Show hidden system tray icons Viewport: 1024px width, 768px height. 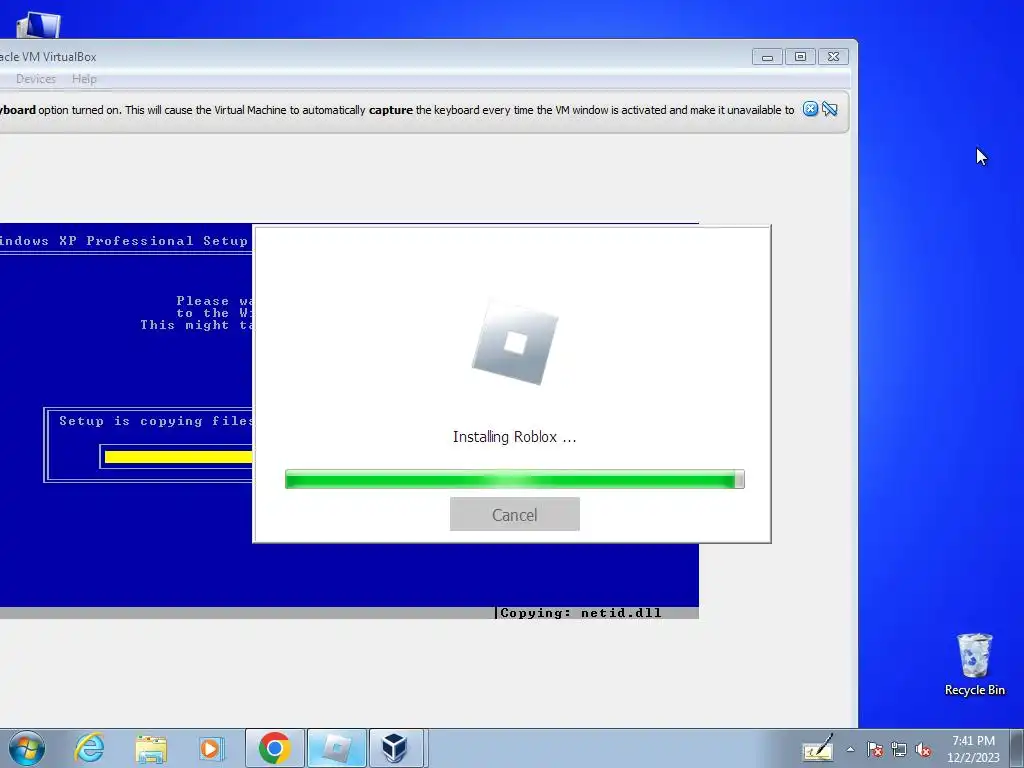[x=850, y=749]
